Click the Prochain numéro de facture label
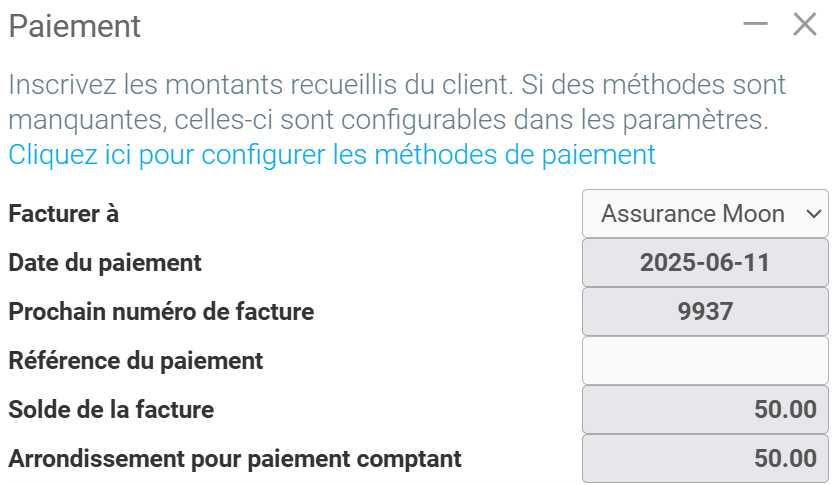The width and height of the screenshot is (837, 485). pyautogui.click(x=161, y=312)
